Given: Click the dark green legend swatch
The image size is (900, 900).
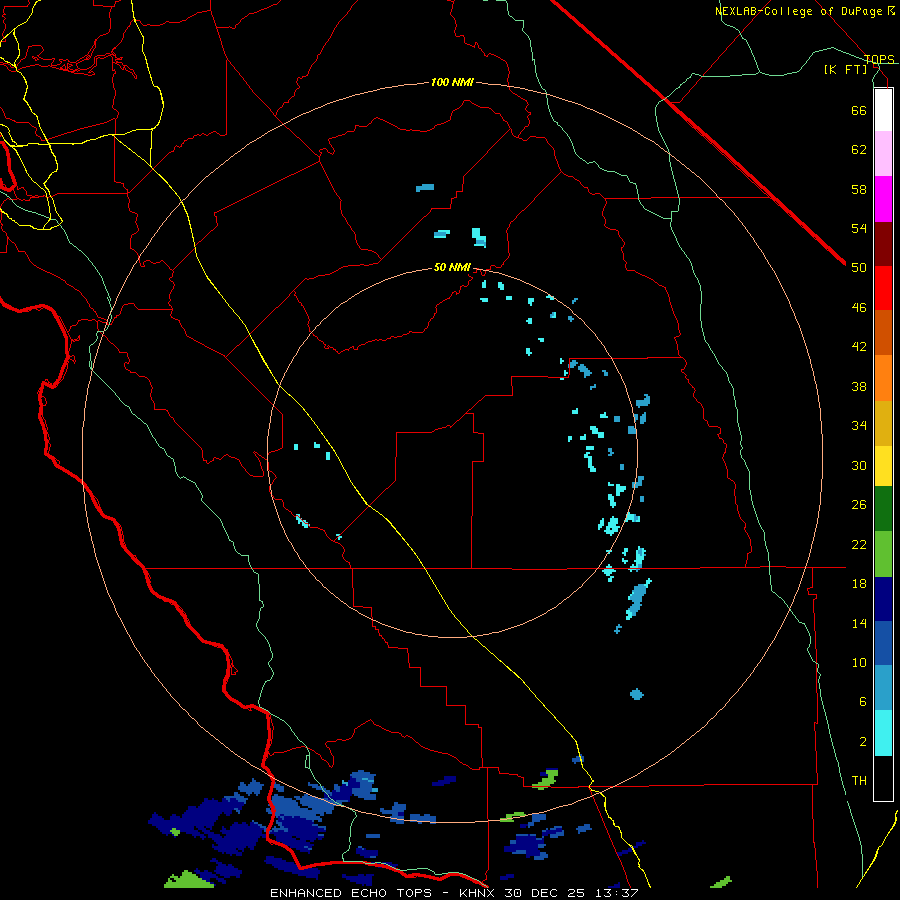Looking at the screenshot, I should [883, 509].
